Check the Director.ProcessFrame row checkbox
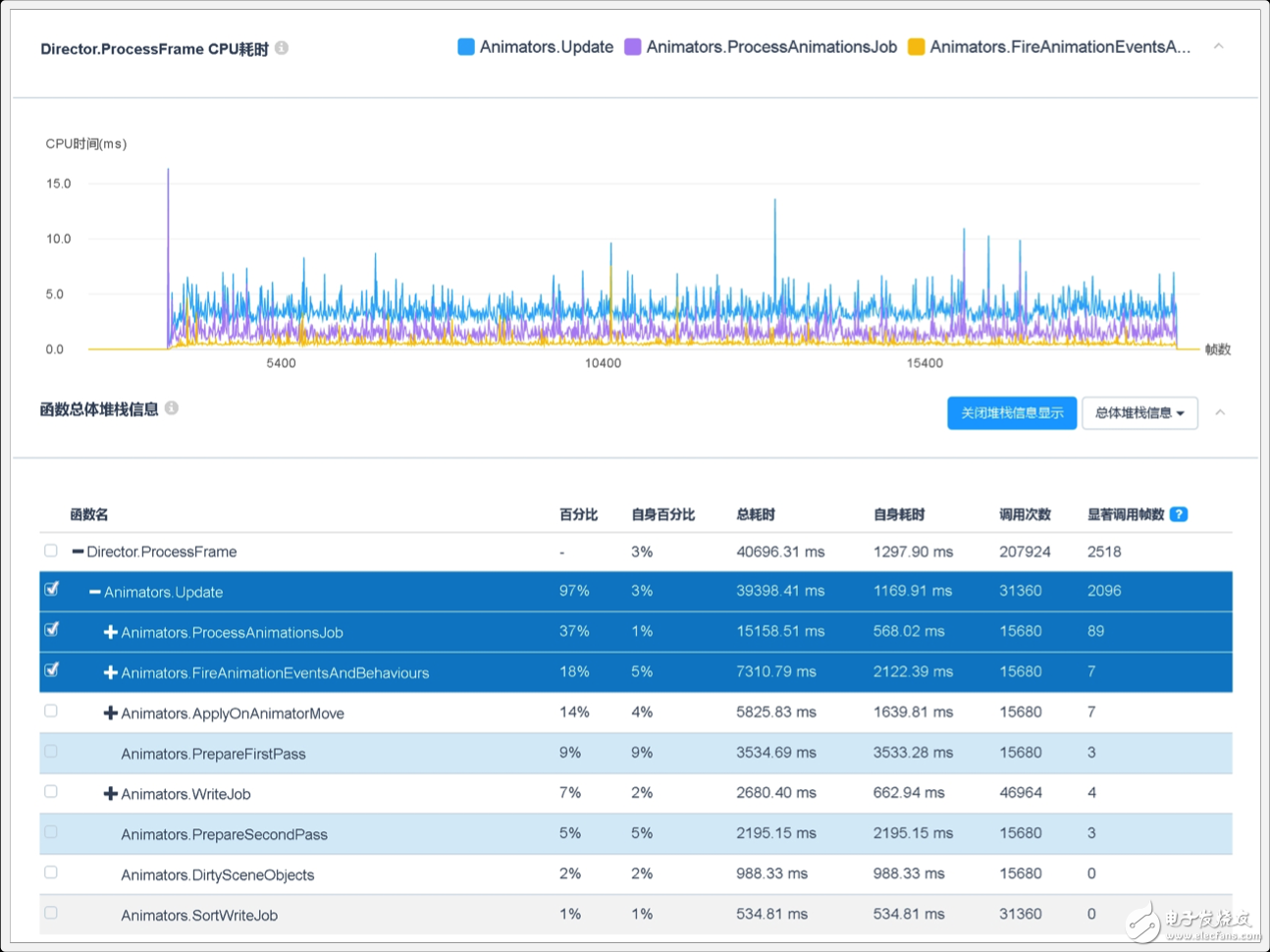 (x=51, y=551)
